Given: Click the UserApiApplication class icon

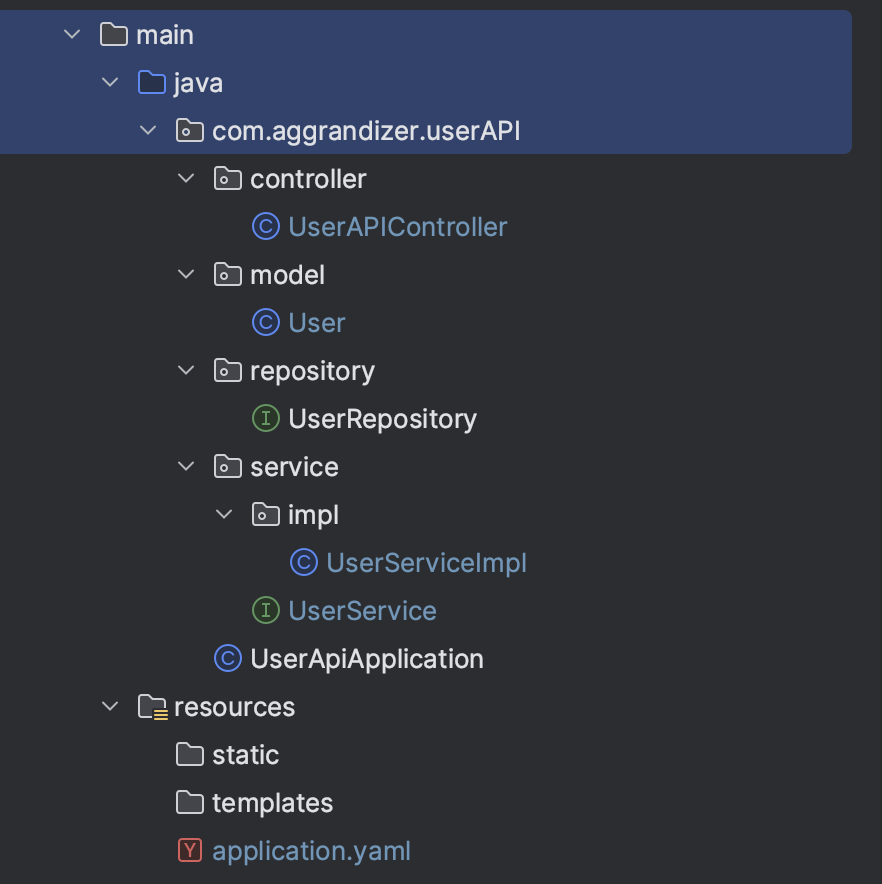Looking at the screenshot, I should (x=227, y=659).
